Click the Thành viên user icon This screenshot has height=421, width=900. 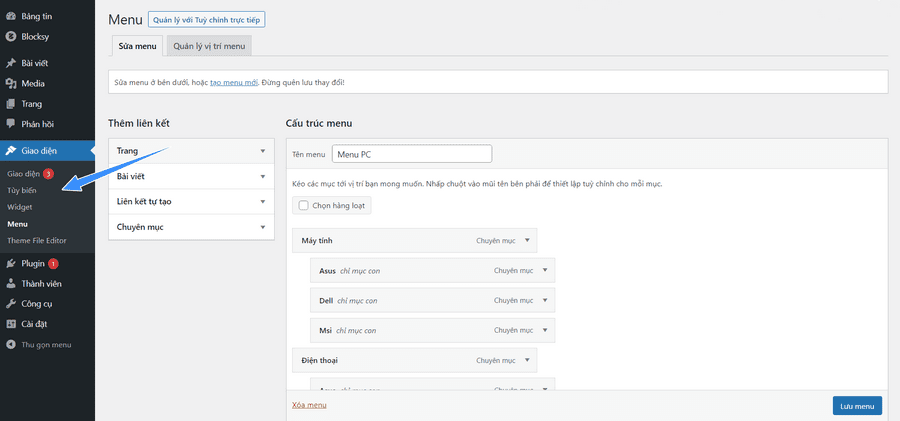tap(11, 284)
